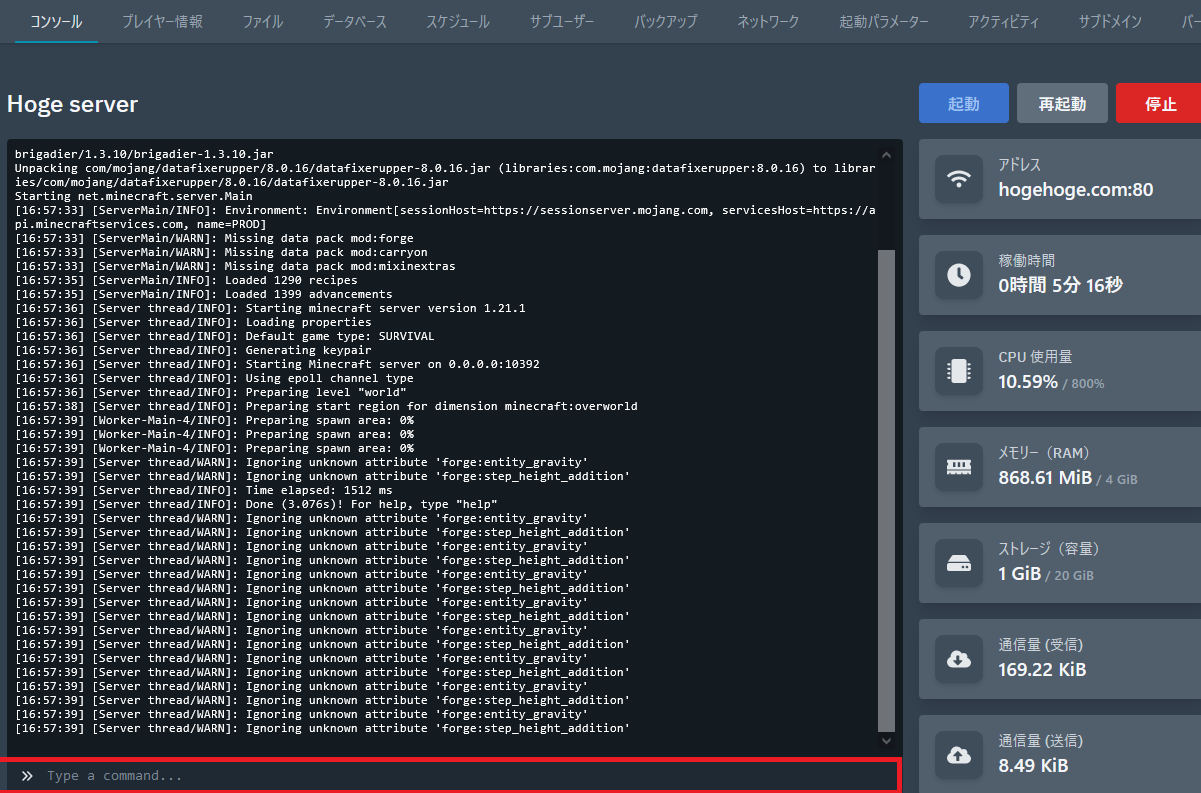Click the CPU chip icon
Viewport: 1201px width, 793px height.
point(959,371)
